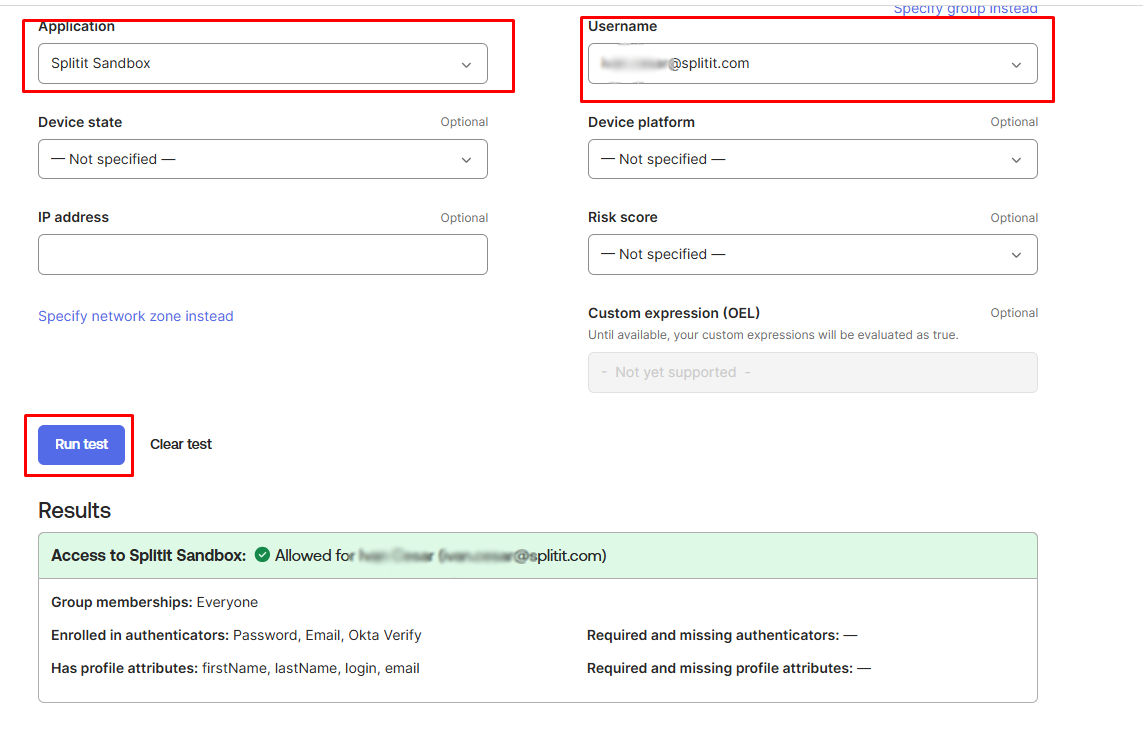1143x738 pixels.
Task: Open the Username dropdown with splitit.com email
Action: tap(812, 63)
